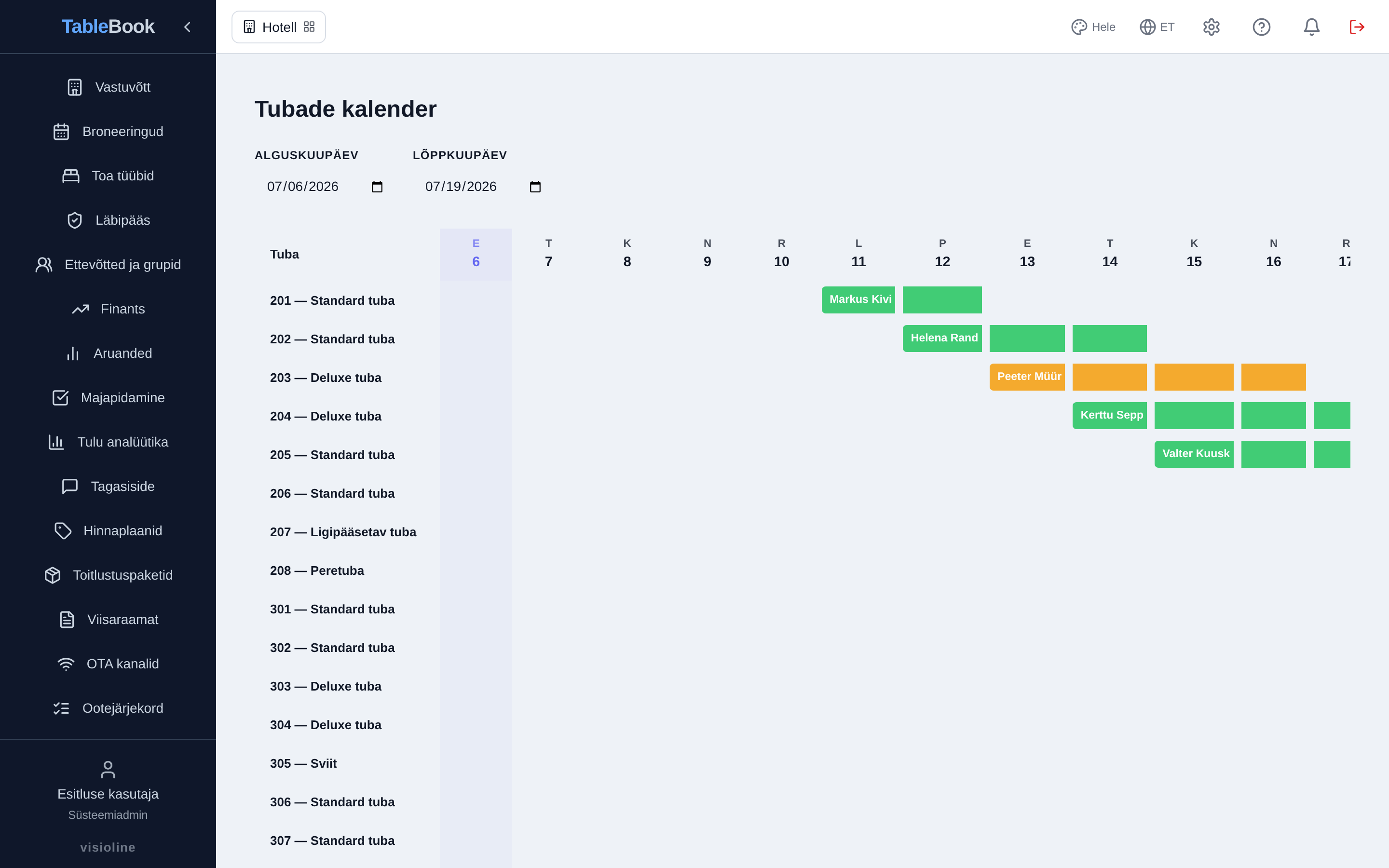Open the Hotell module switcher
1389x868 pixels.
278,27
